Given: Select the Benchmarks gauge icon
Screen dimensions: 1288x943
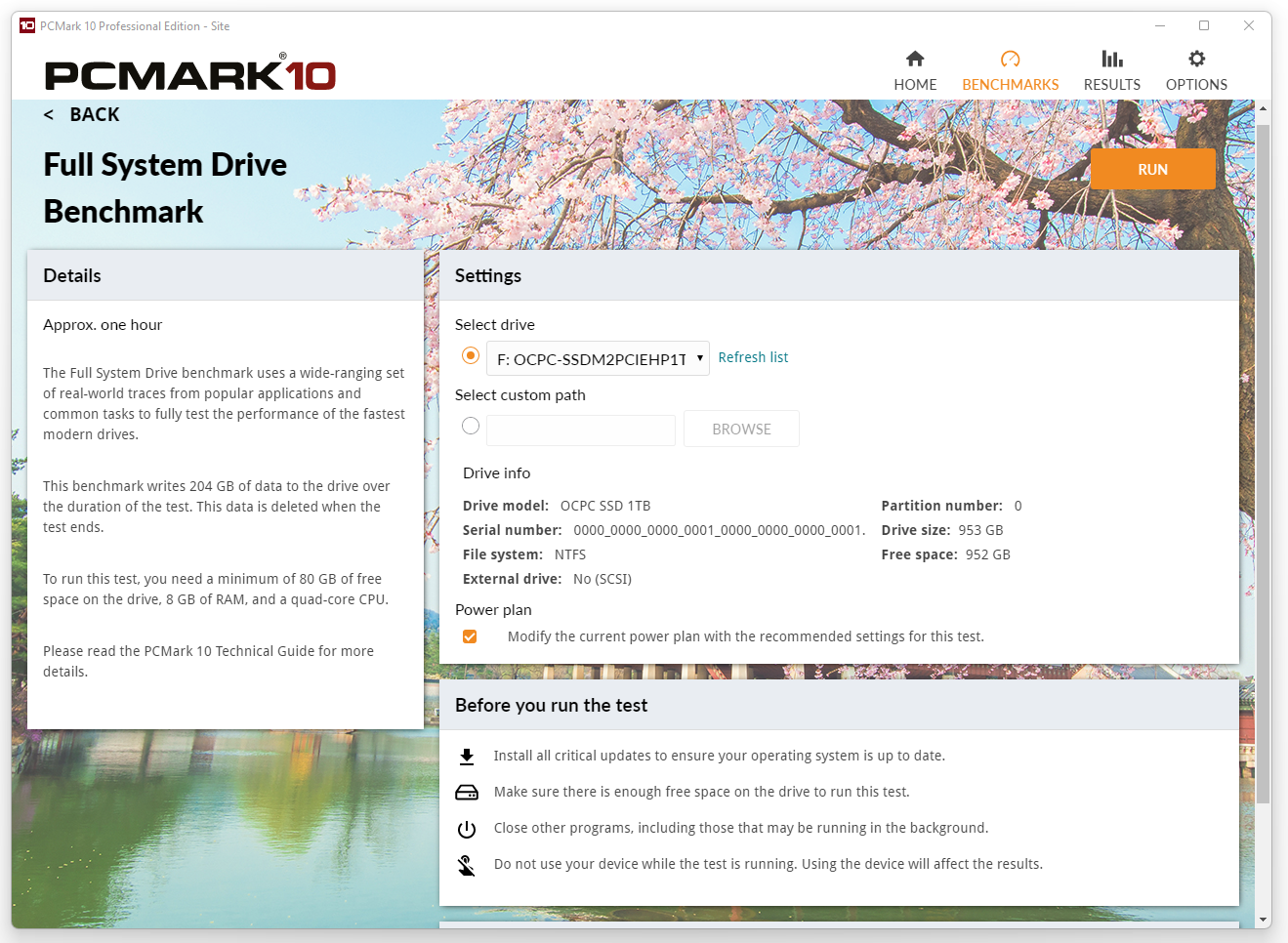Looking at the screenshot, I should [x=1011, y=59].
